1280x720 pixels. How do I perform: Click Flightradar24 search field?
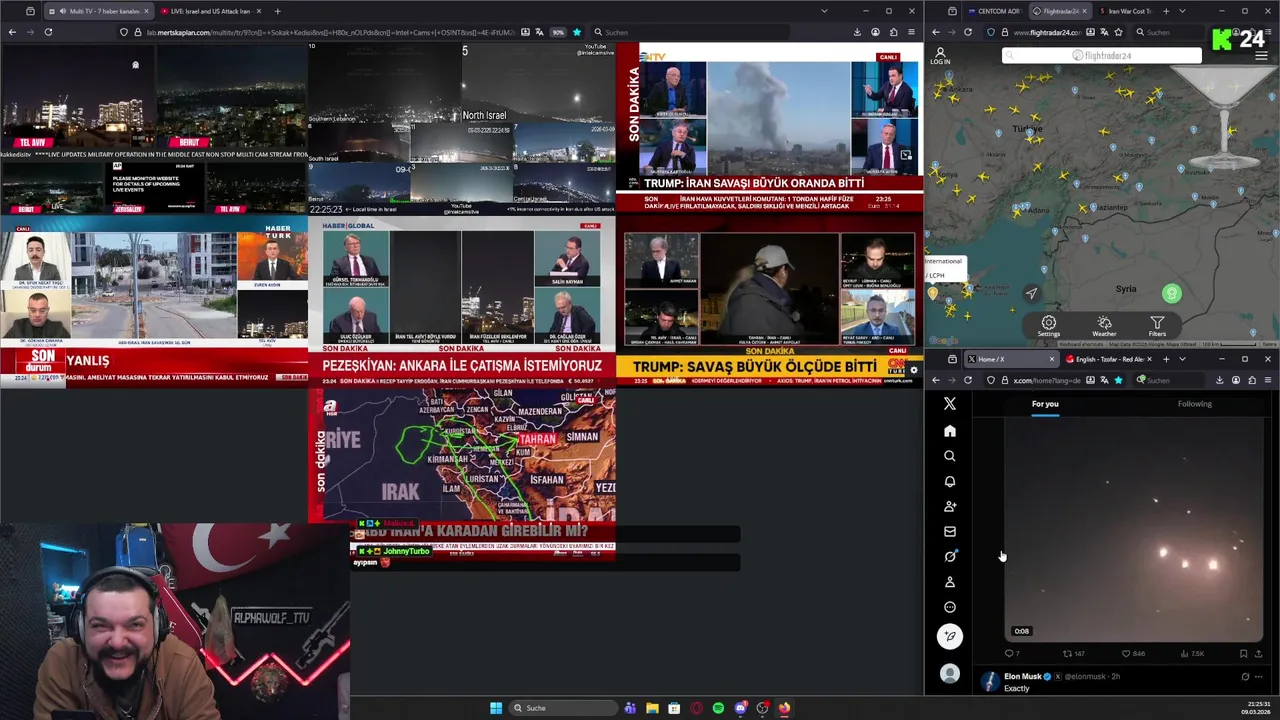tap(1101, 56)
